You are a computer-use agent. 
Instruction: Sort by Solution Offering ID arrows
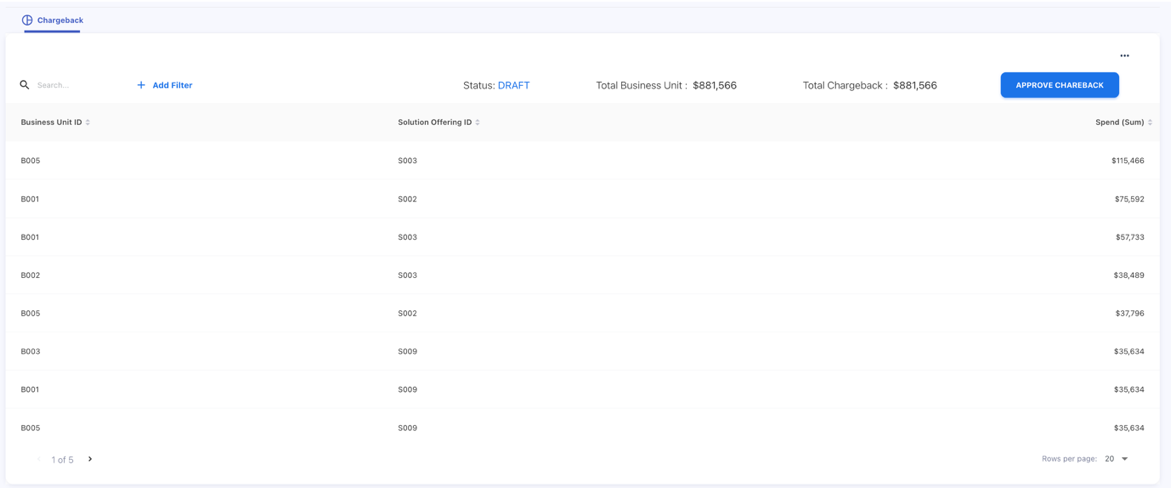click(x=478, y=122)
